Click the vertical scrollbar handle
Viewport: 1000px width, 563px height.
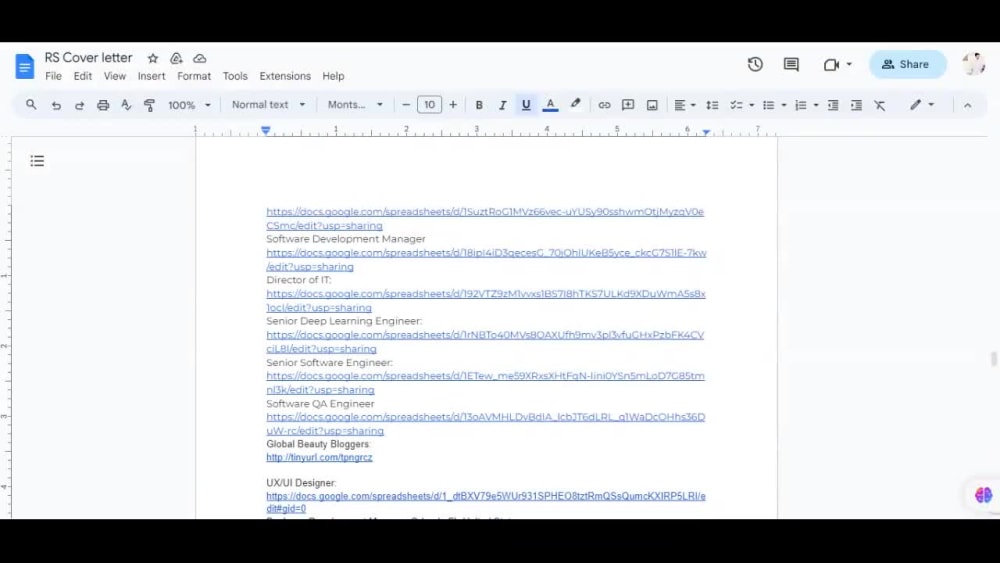point(993,359)
